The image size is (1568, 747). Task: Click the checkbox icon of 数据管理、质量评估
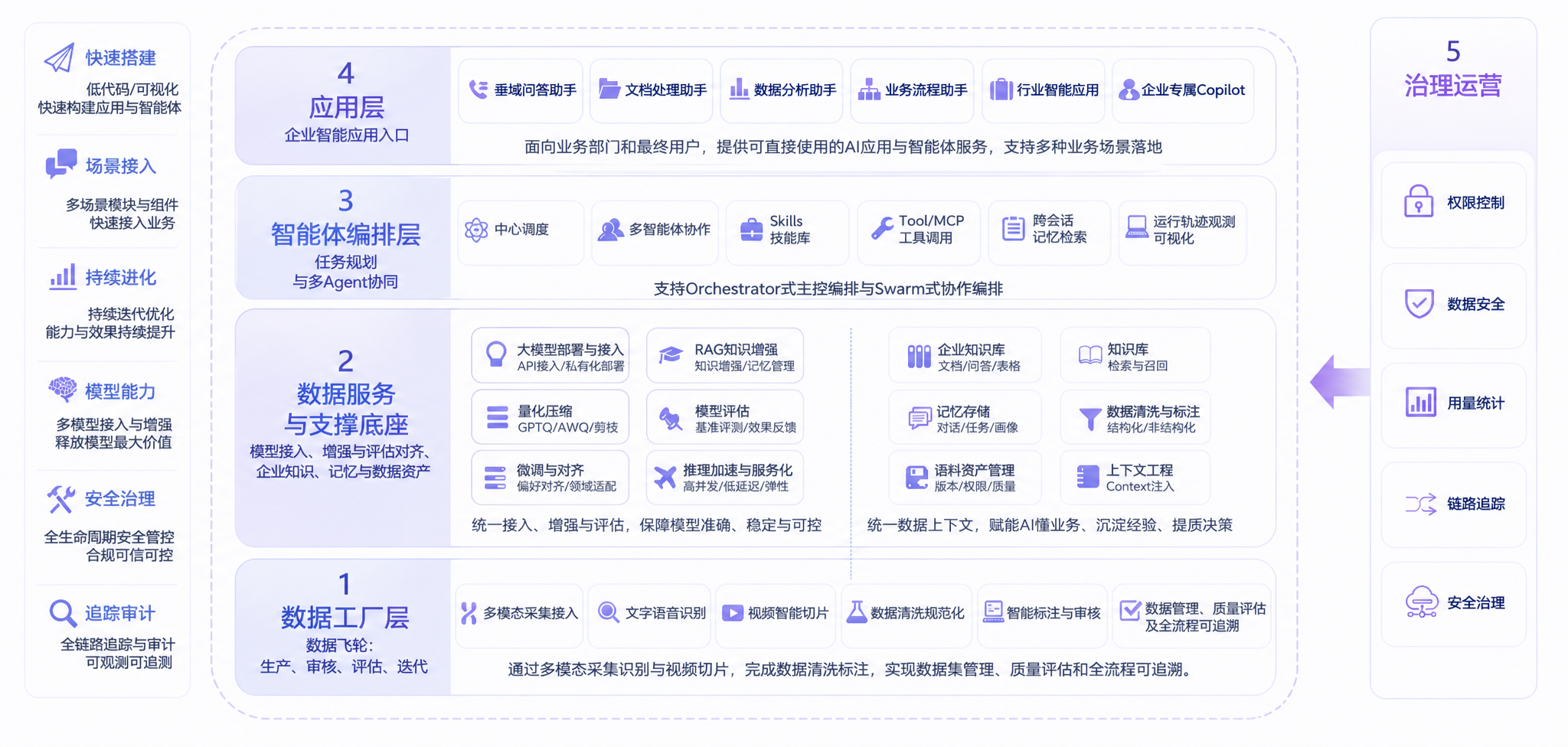click(1129, 611)
